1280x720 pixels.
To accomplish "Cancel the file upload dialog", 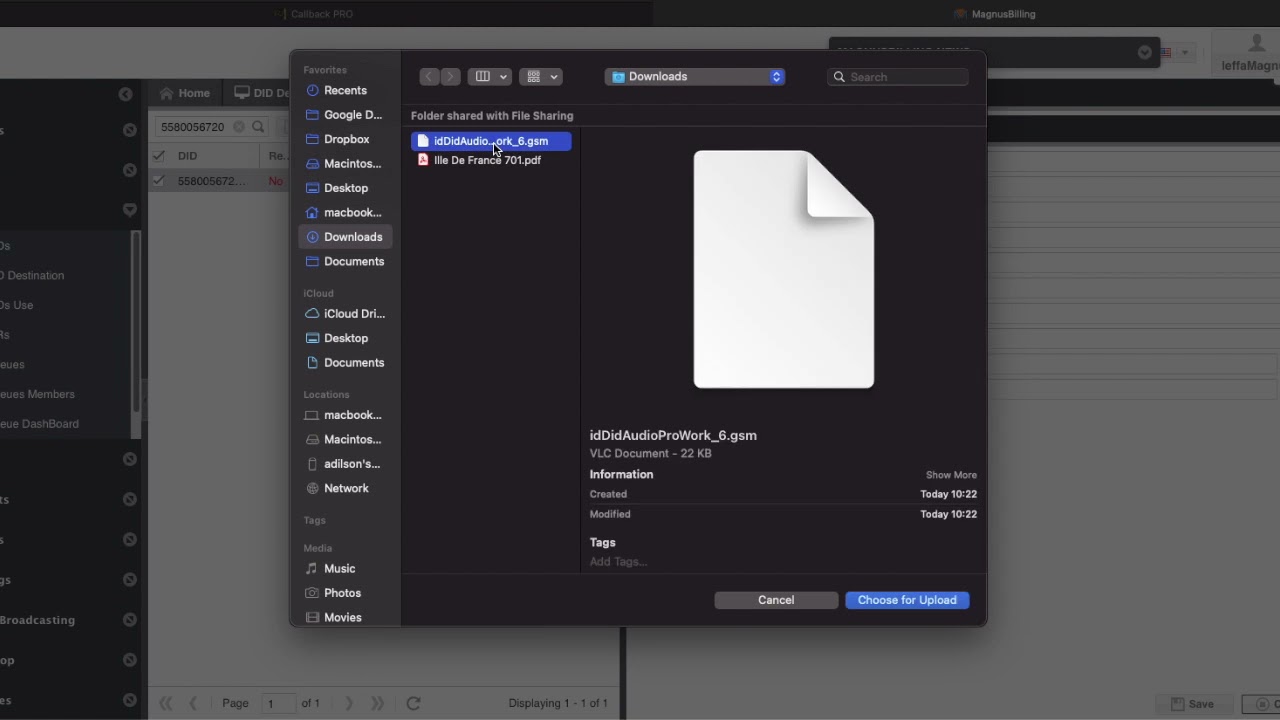I will [x=776, y=600].
